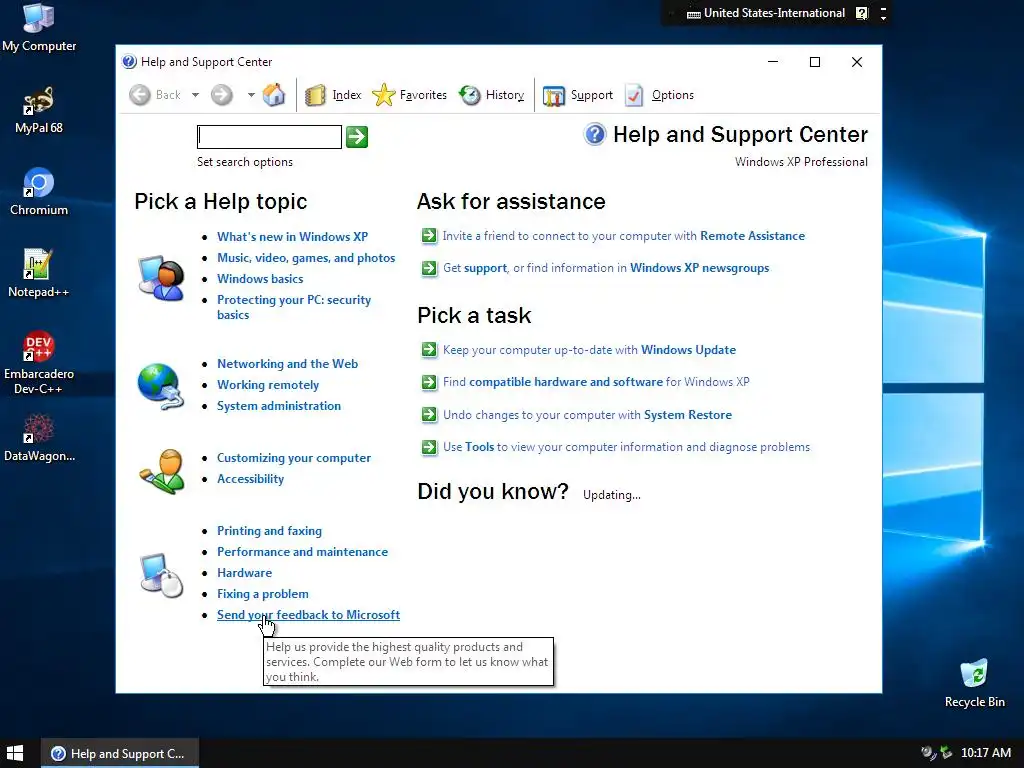Open the Accessibility topic
Image resolution: width=1024 pixels, height=768 pixels.
250,479
